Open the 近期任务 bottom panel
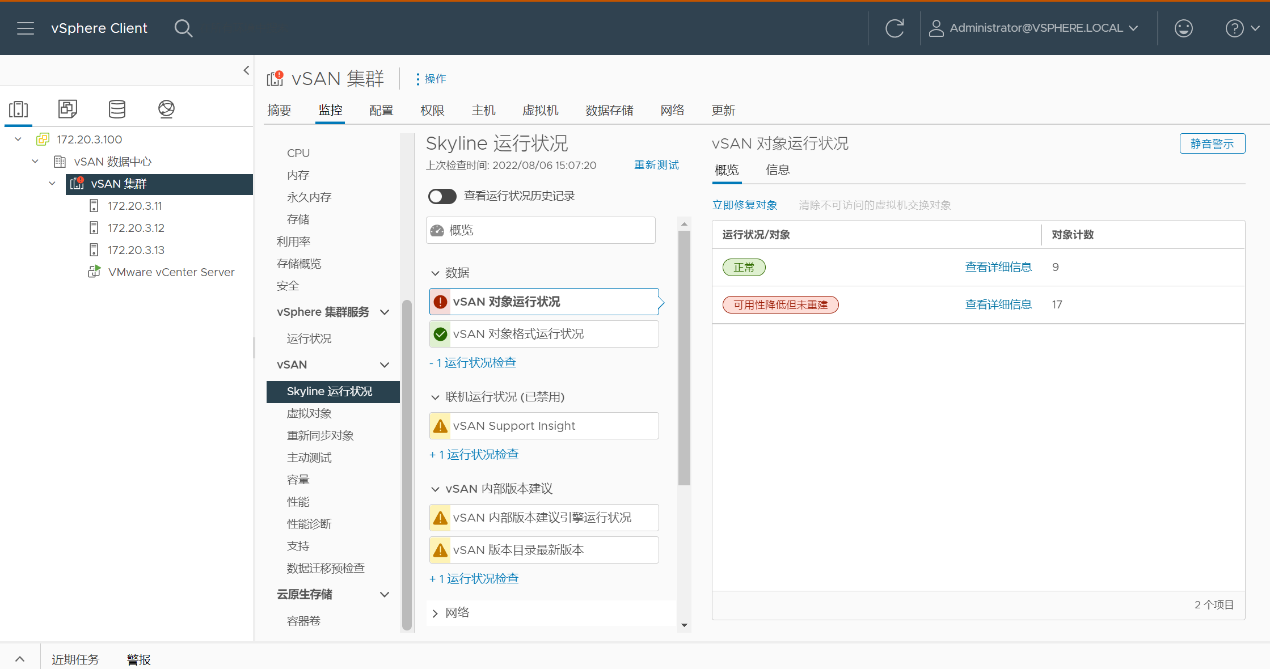The width and height of the screenshot is (1270, 669). click(75, 659)
